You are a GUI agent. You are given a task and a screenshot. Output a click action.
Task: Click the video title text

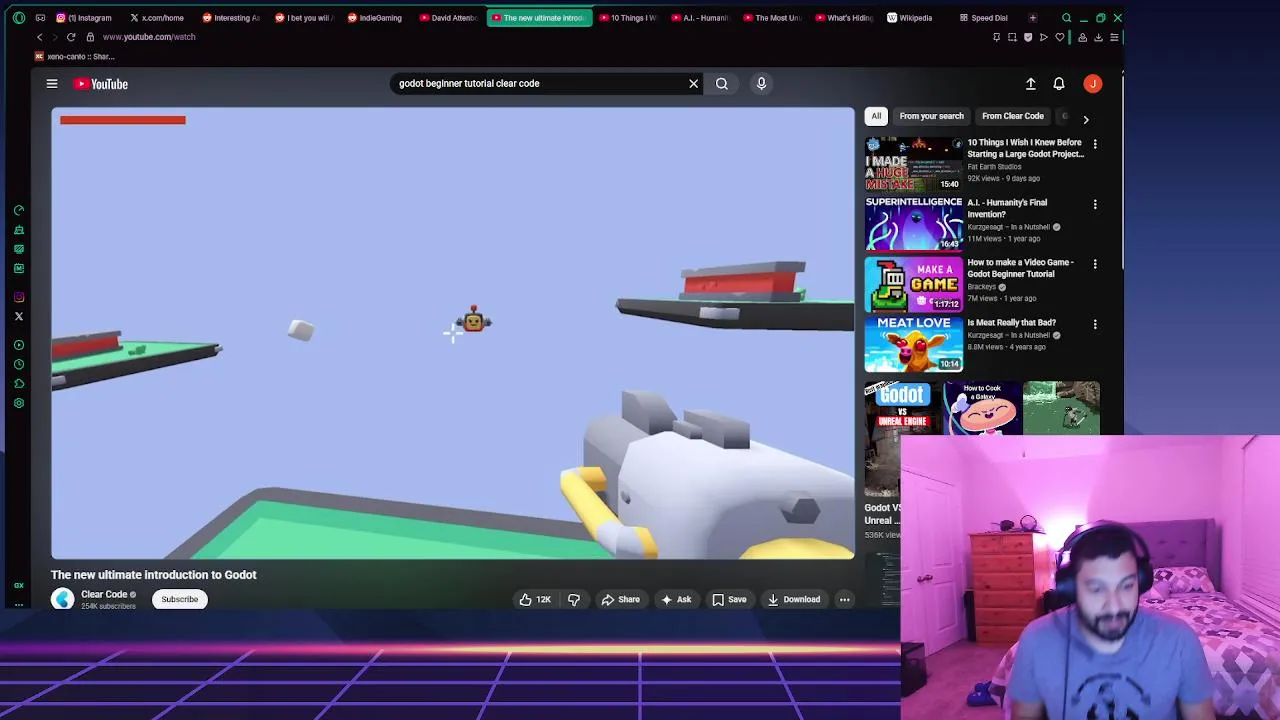point(154,575)
